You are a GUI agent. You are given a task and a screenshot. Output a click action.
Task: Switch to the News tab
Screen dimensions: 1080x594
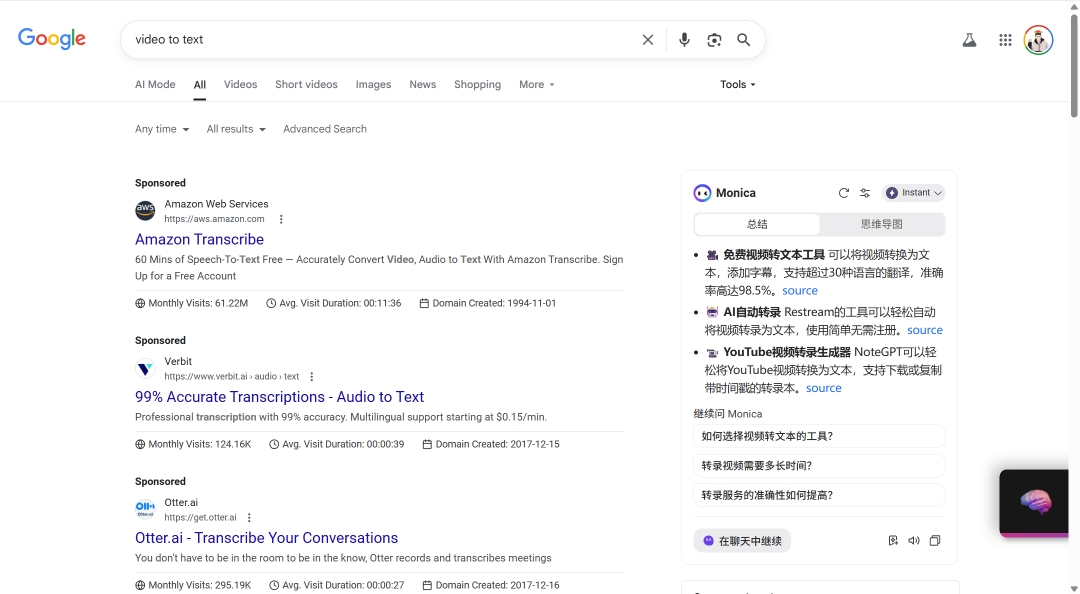coord(422,84)
